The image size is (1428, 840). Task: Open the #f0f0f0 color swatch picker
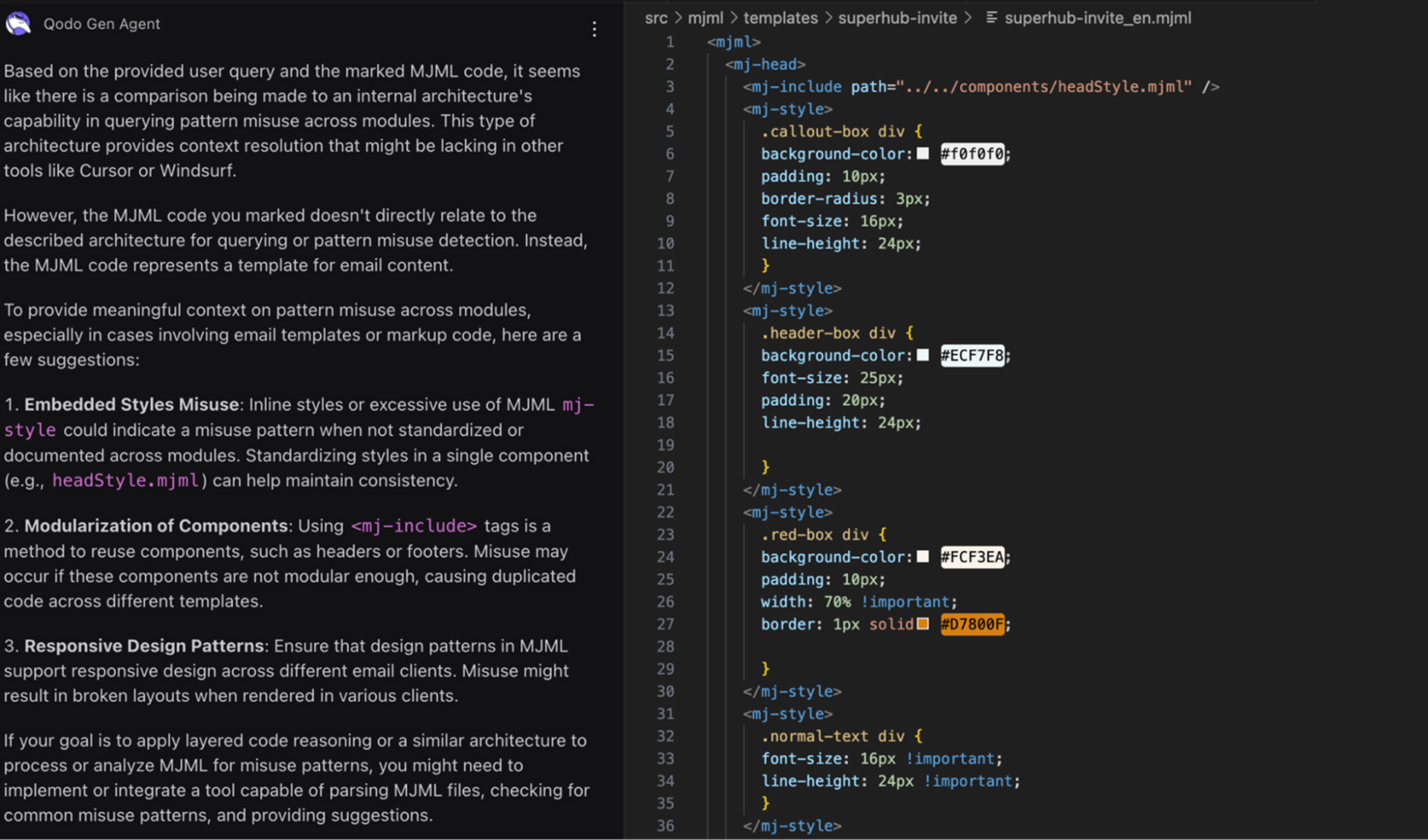922,153
